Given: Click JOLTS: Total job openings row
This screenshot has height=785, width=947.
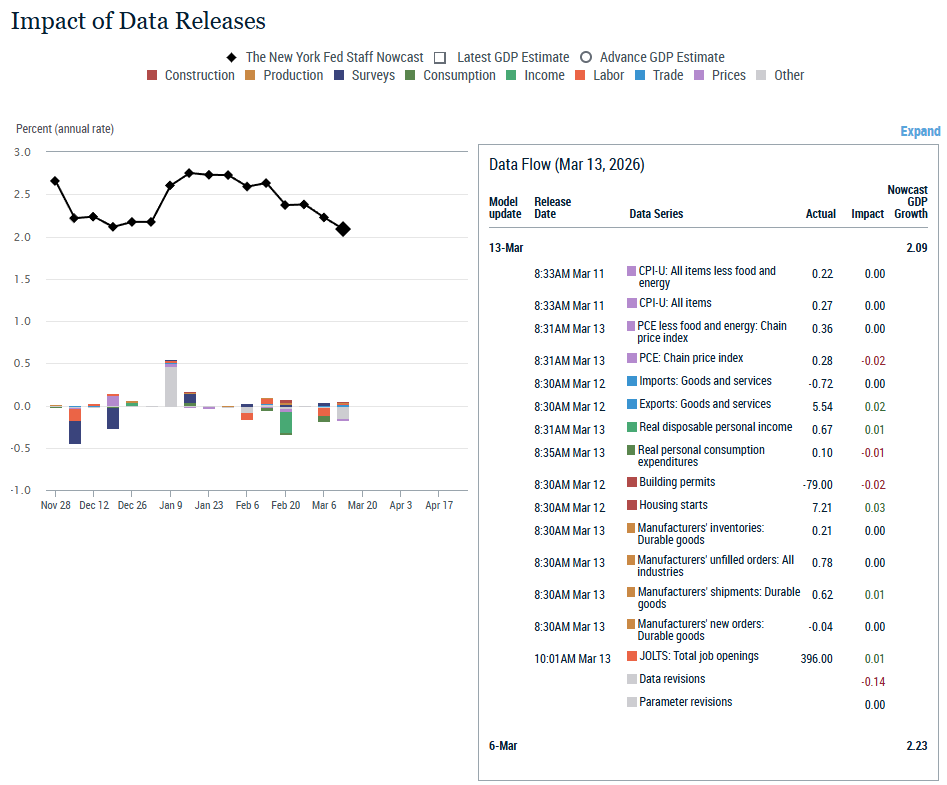Looking at the screenshot, I should 698,657.
